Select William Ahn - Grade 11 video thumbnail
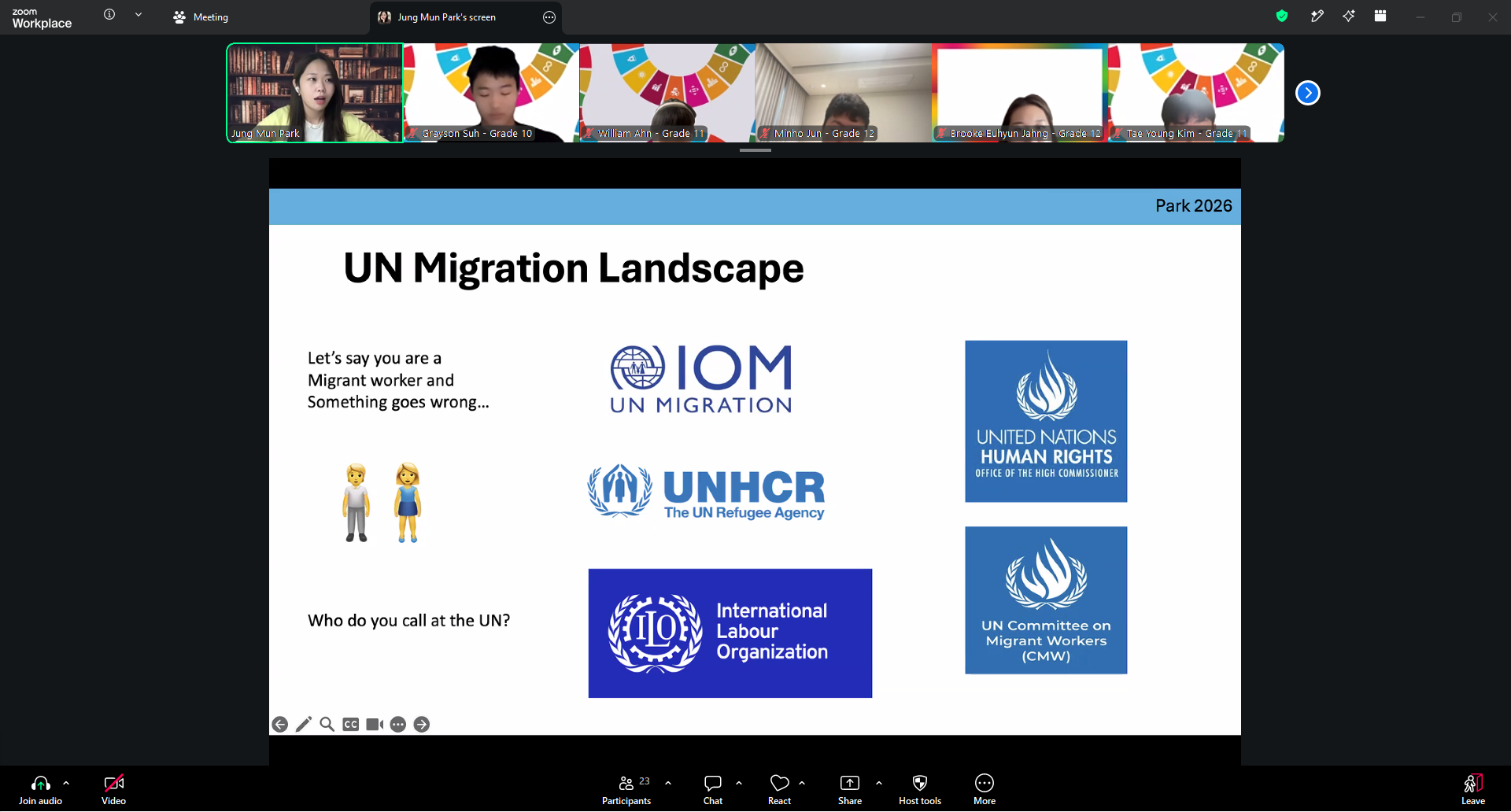The image size is (1511, 812). click(667, 93)
